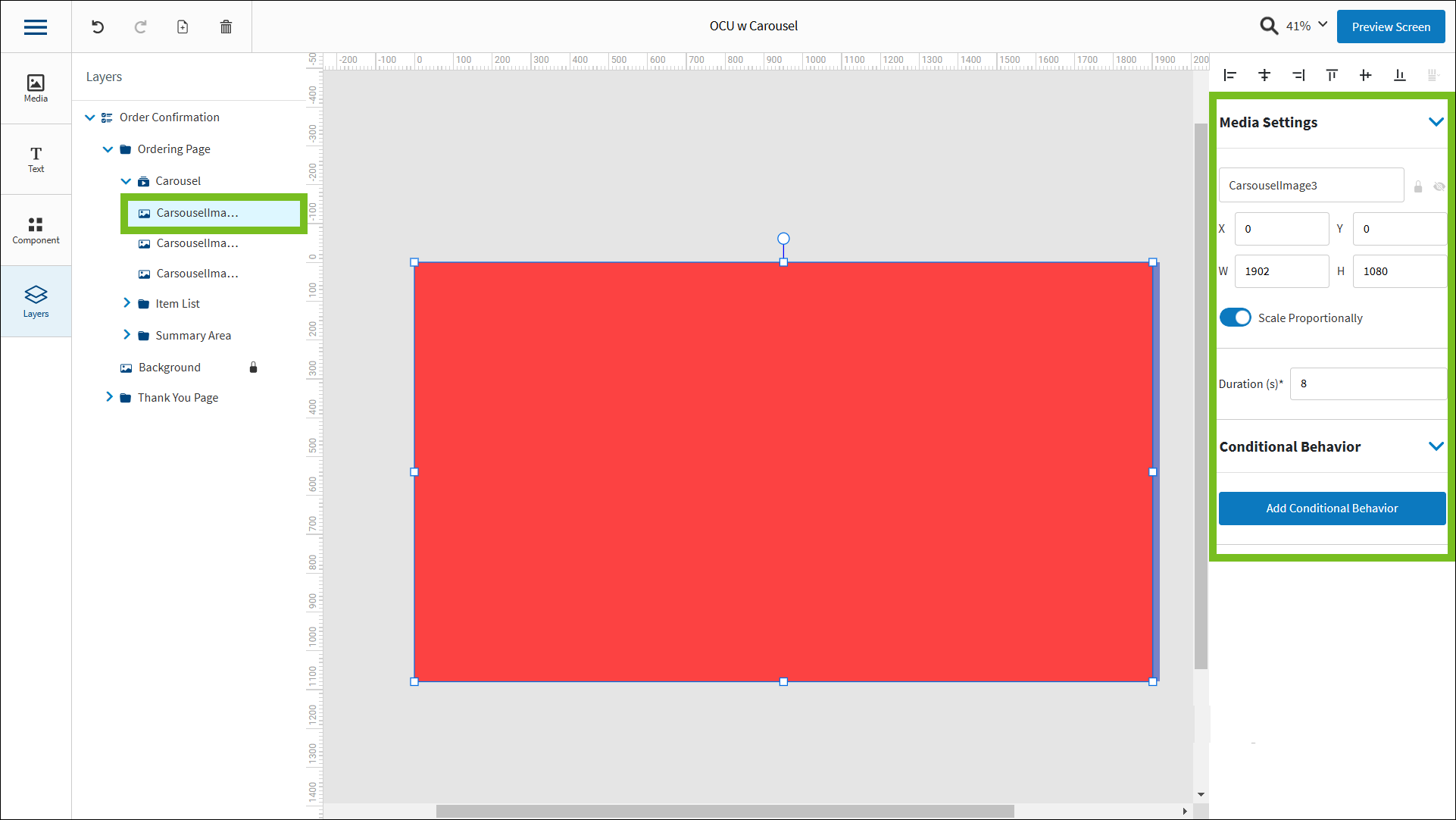Click the align horizontal centers icon
The image size is (1456, 820).
click(x=1264, y=75)
